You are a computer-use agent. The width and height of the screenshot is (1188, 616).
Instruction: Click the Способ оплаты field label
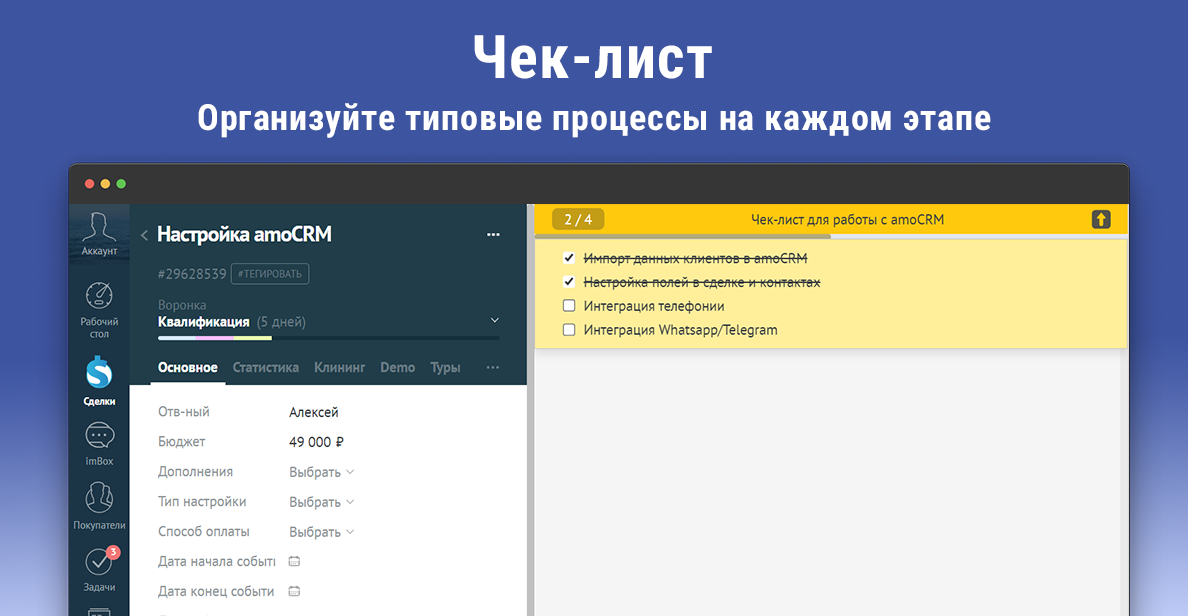tap(204, 531)
